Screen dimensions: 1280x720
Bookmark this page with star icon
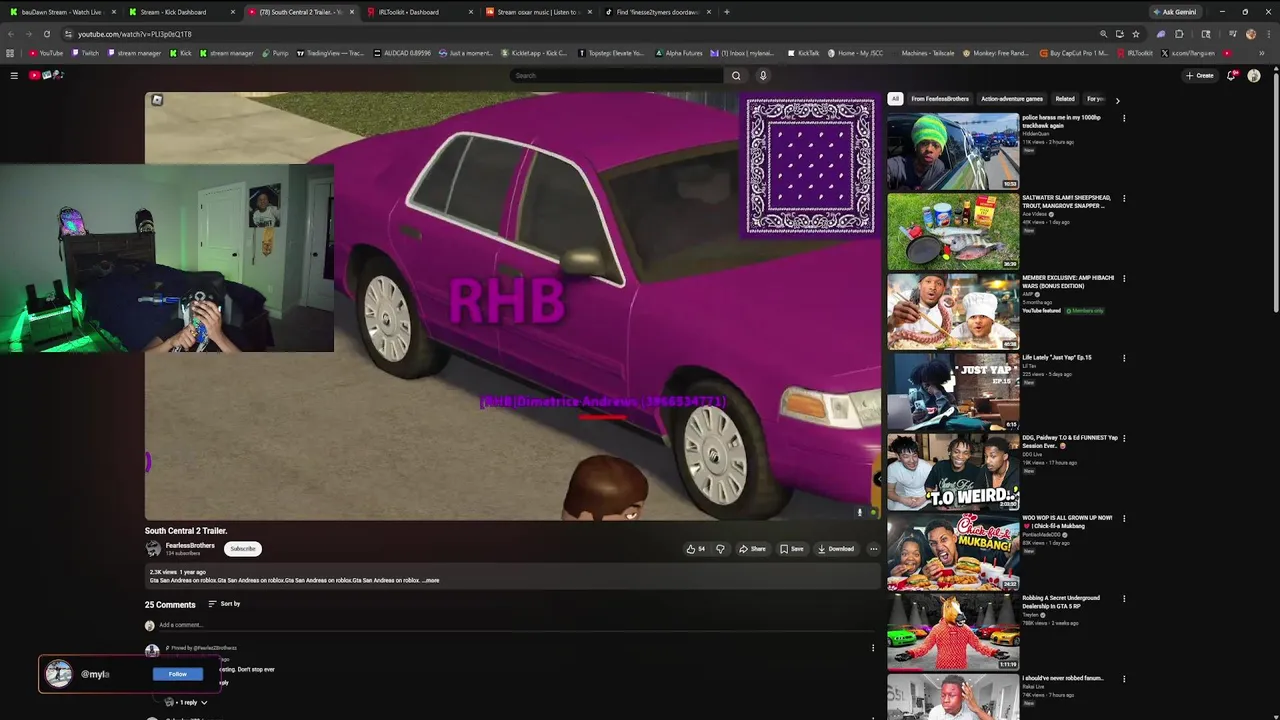point(1136,34)
